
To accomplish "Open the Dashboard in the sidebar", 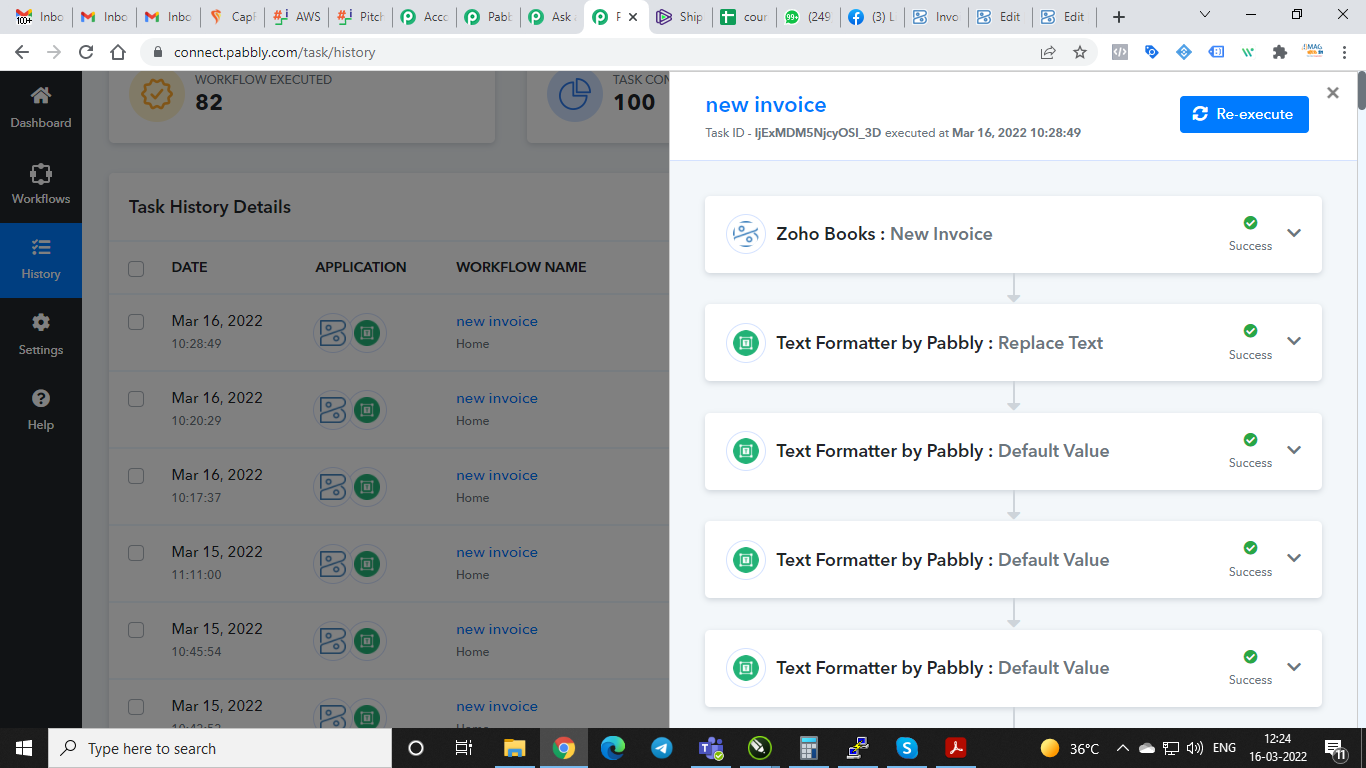I will click(41, 108).
